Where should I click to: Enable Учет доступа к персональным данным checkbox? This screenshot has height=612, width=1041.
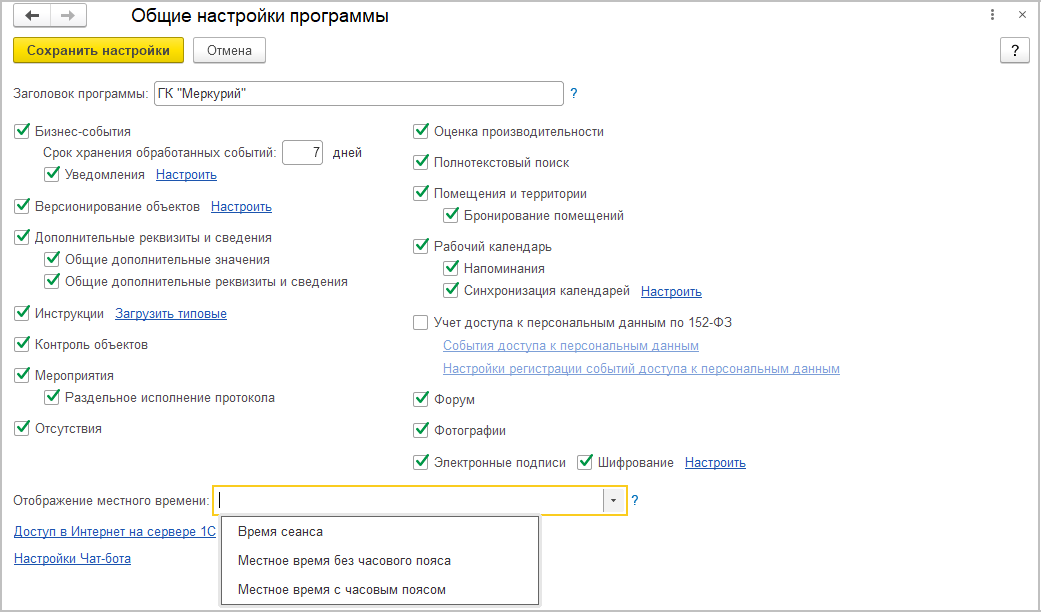(x=422, y=323)
